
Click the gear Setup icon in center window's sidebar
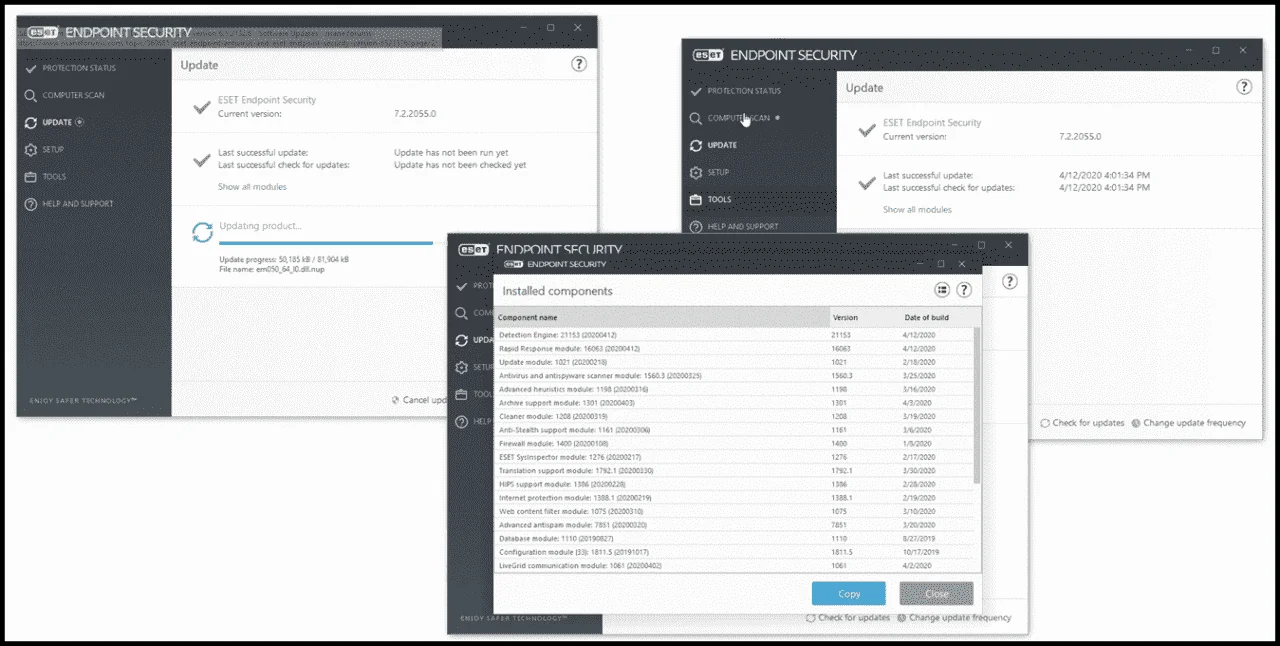point(461,367)
